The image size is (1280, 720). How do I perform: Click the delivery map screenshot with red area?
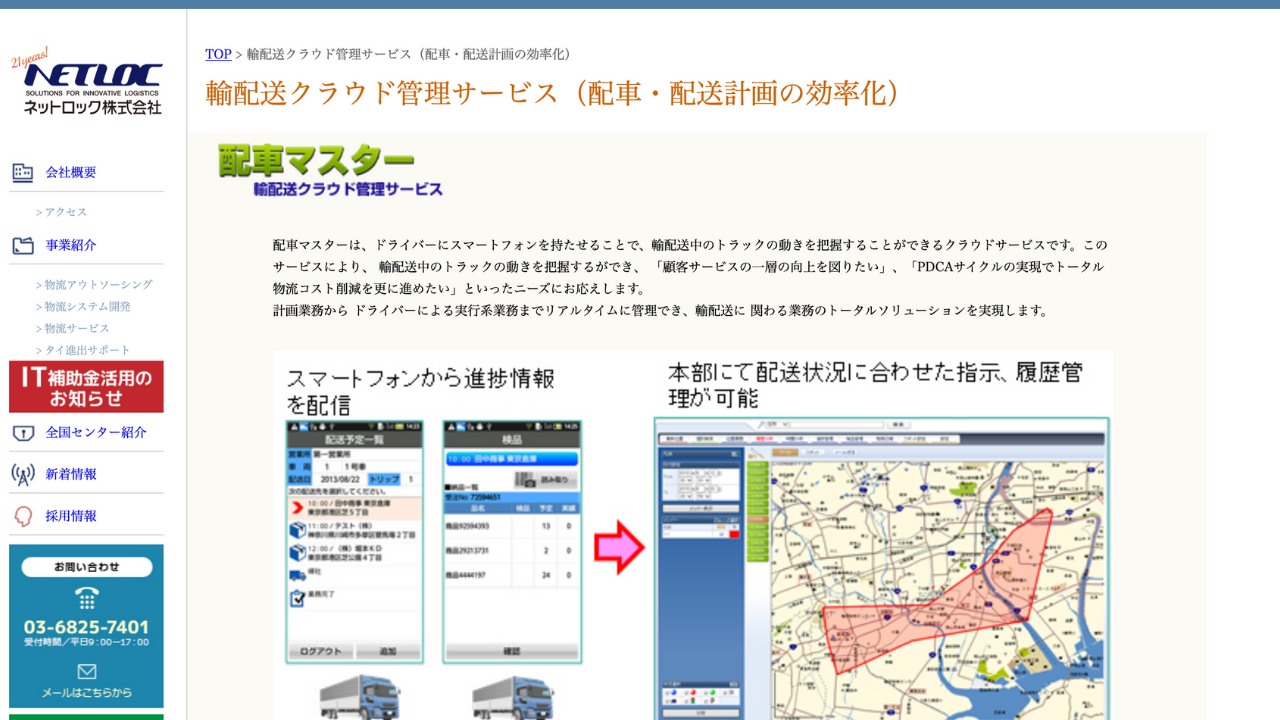tap(882, 568)
